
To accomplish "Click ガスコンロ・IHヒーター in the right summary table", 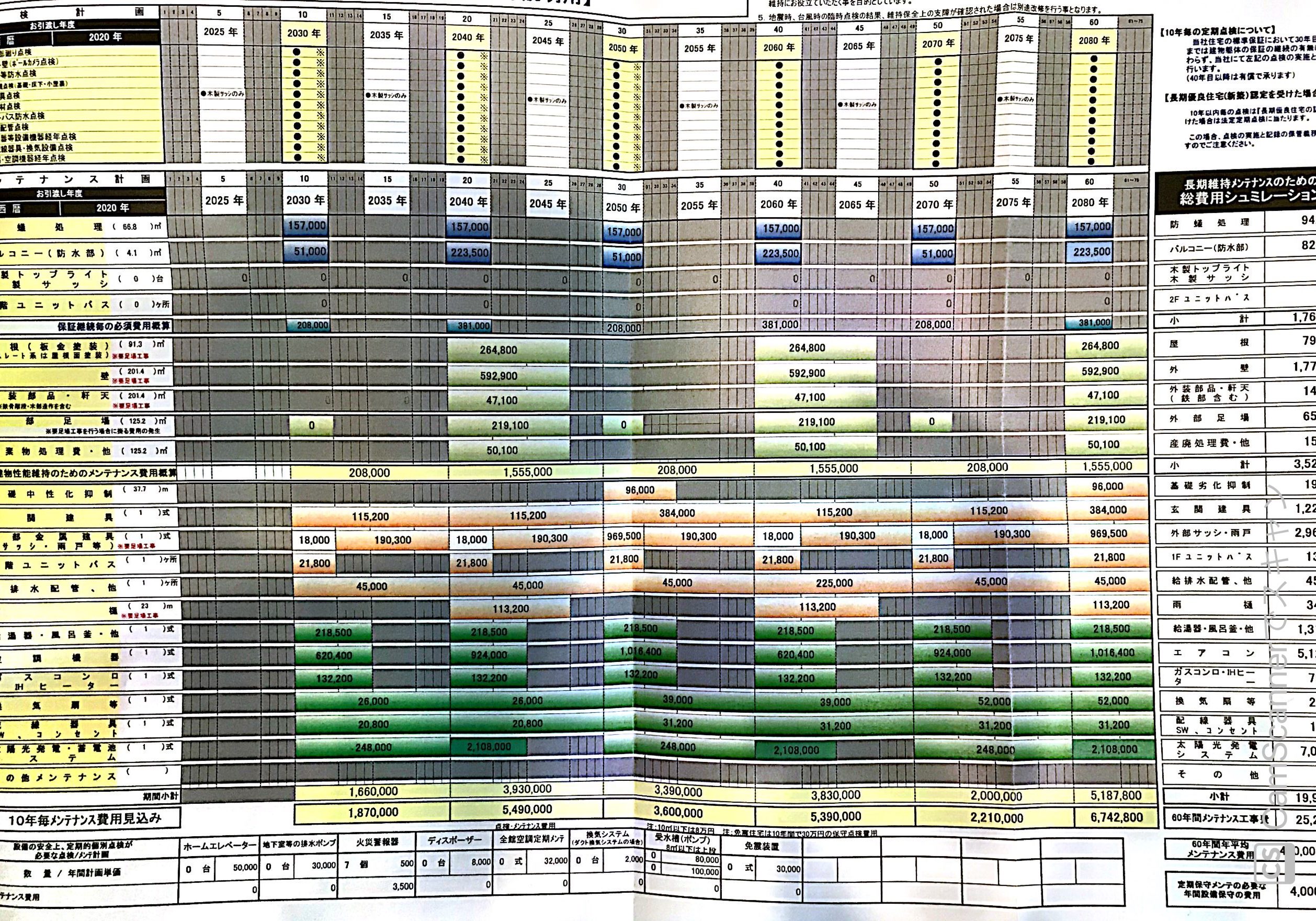I will coord(1215,677).
